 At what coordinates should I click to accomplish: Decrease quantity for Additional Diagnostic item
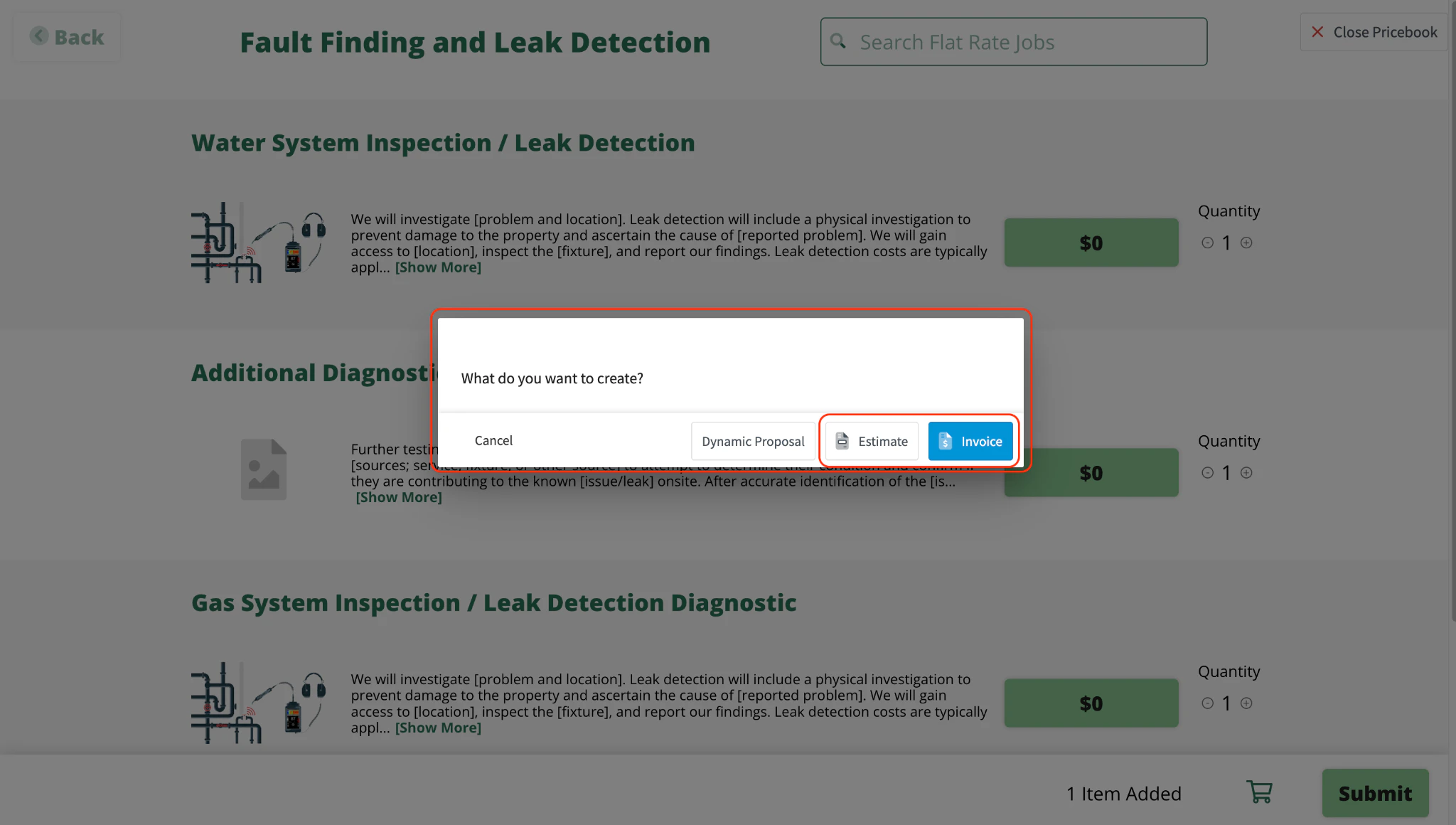[x=1207, y=472]
